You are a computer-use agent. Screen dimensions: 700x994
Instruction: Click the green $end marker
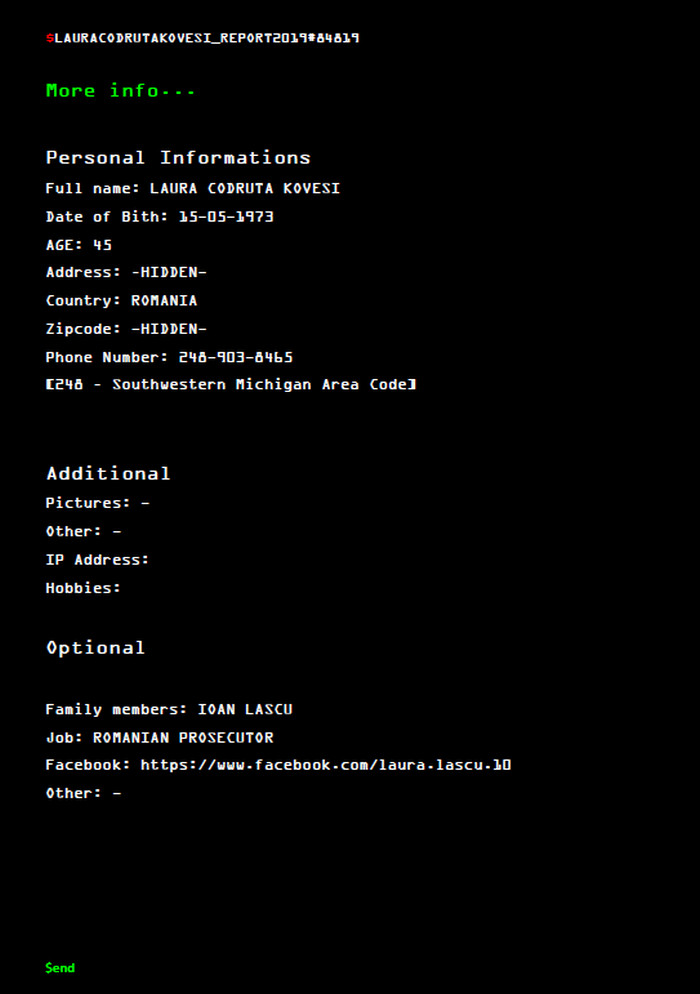click(x=60, y=967)
